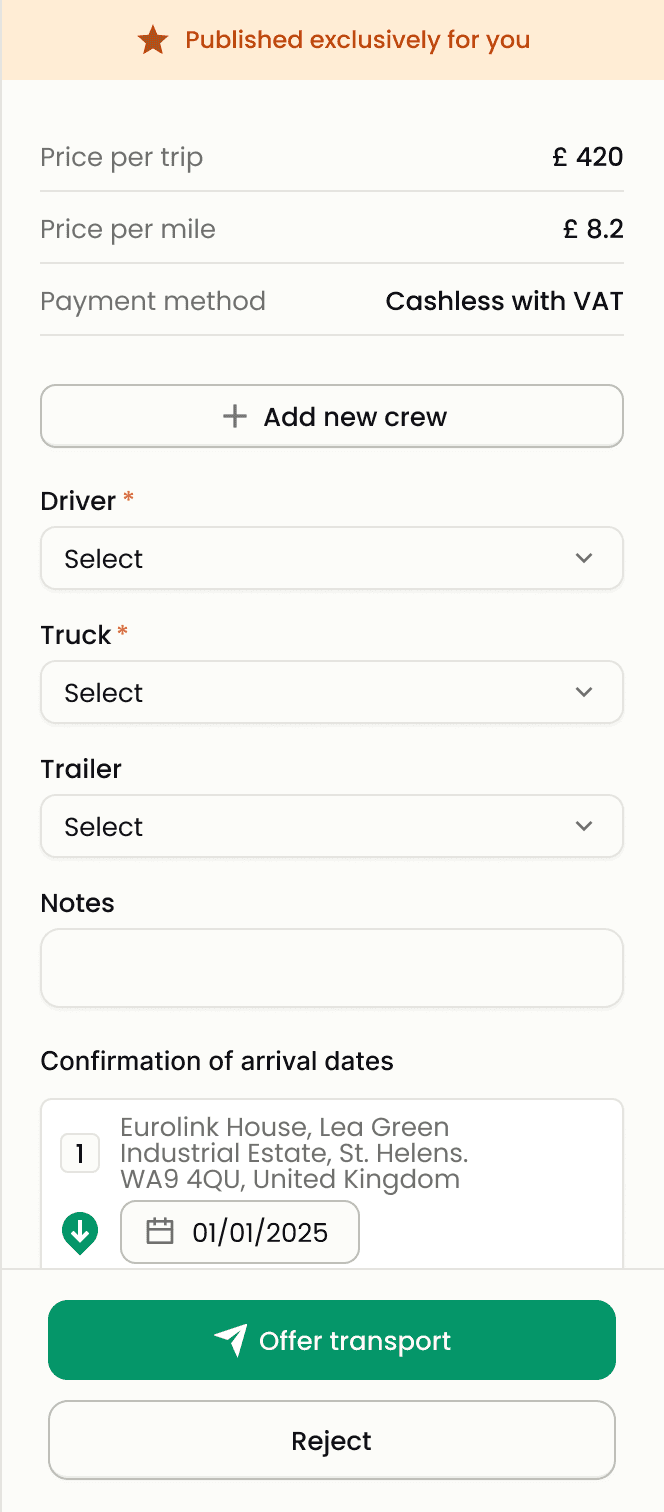
Task: Click the plus icon beside Add new crew
Action: tap(234, 416)
